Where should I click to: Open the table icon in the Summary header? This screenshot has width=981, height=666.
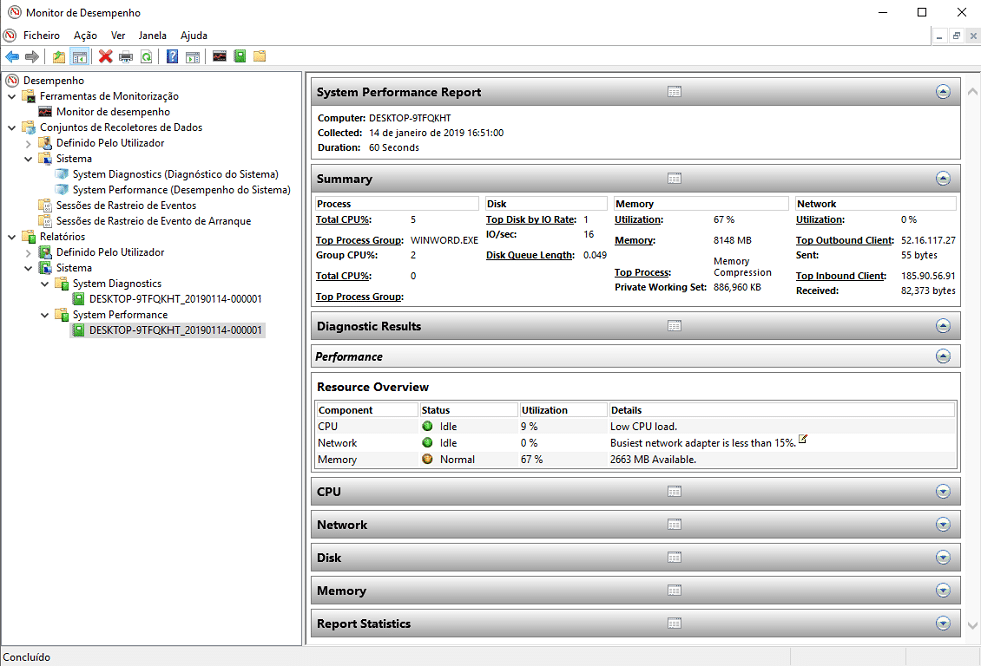click(x=674, y=179)
